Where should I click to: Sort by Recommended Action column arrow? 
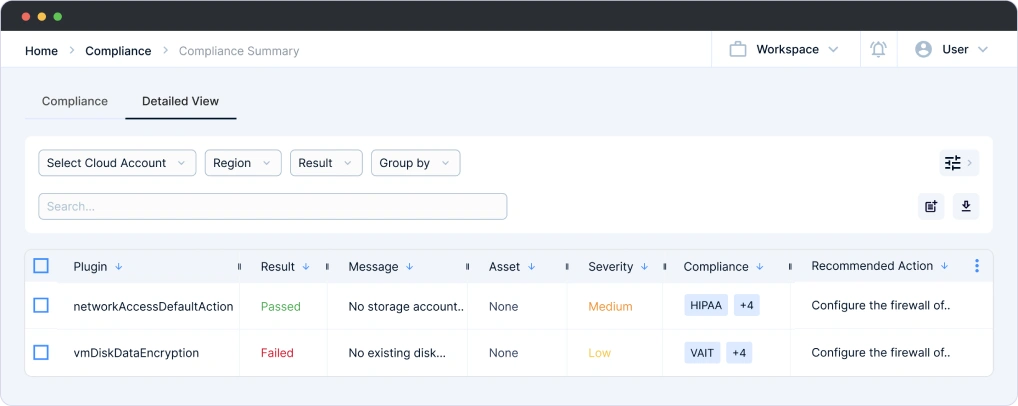[x=944, y=266]
